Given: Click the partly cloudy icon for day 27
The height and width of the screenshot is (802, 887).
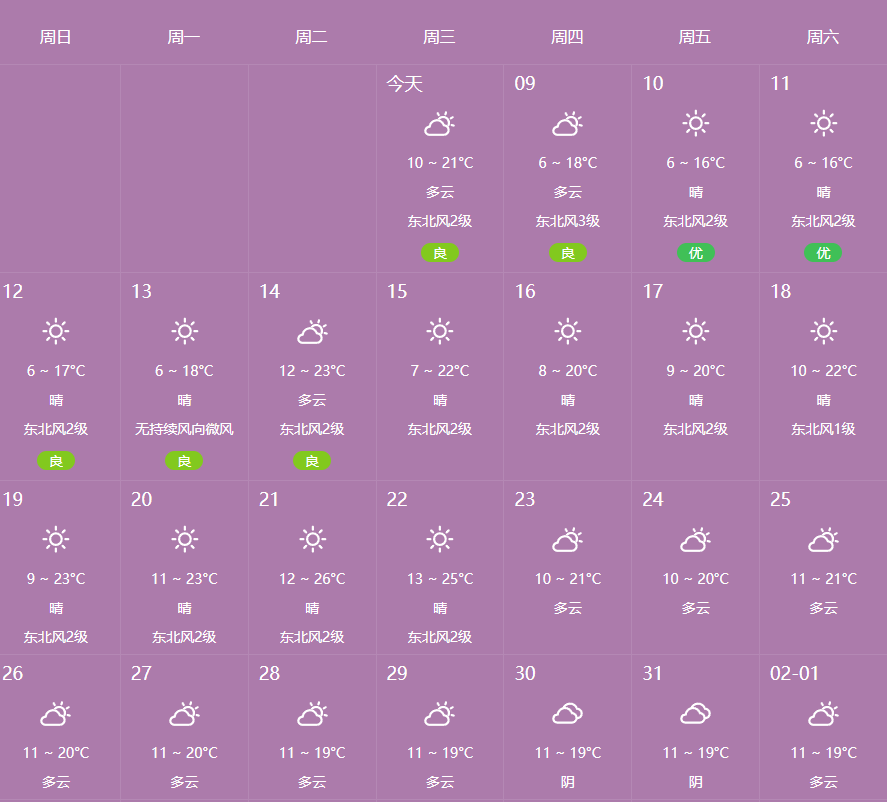Looking at the screenshot, I should (x=184, y=714).
